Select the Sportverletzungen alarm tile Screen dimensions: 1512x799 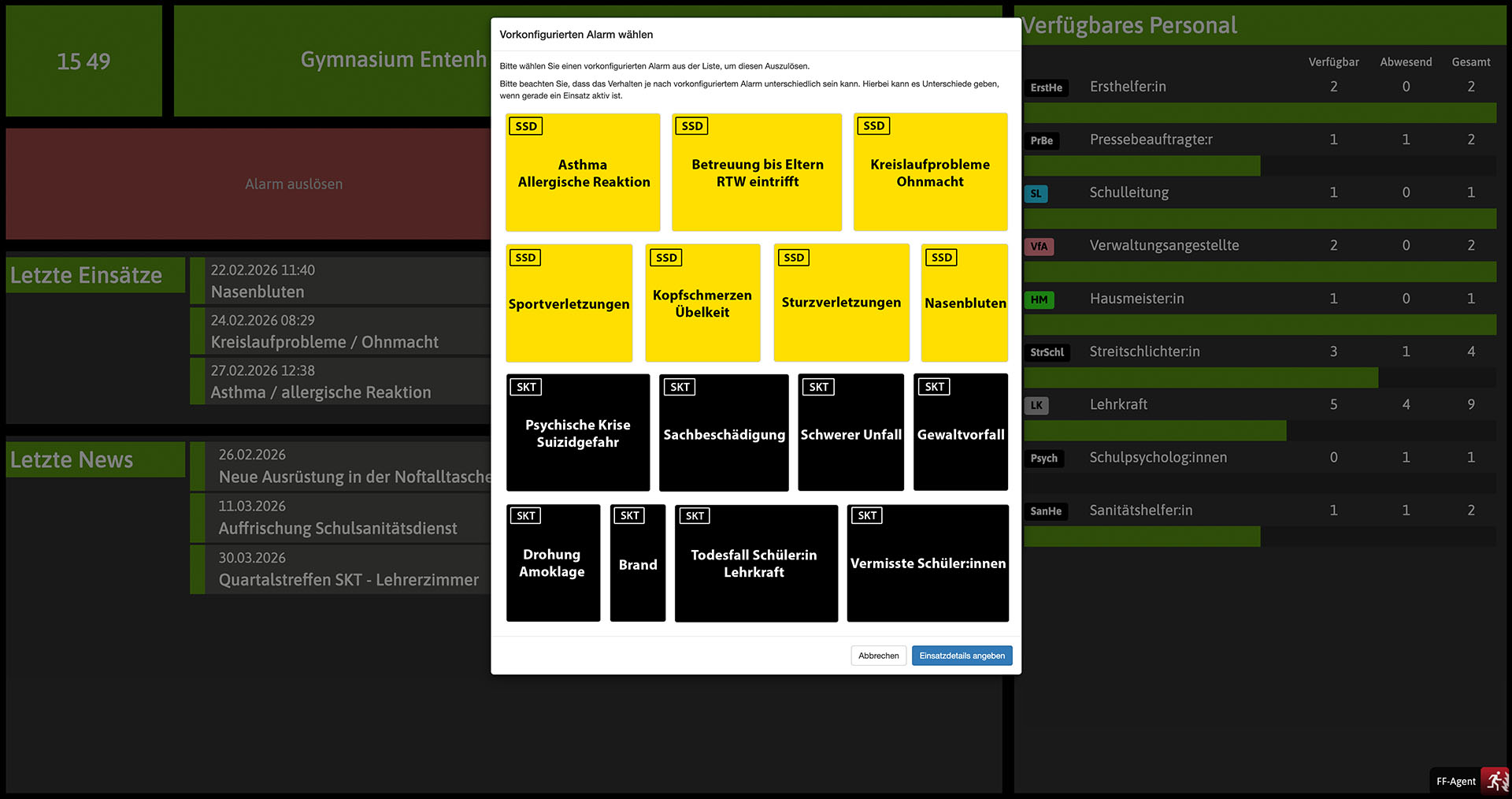click(x=569, y=303)
